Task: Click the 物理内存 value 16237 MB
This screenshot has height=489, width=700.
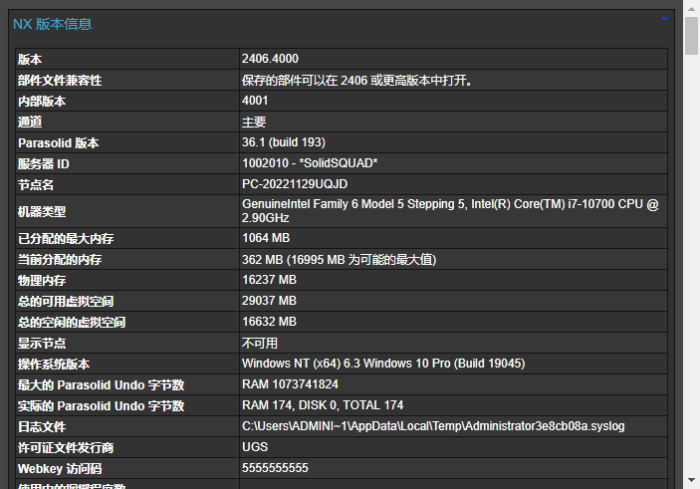Action: 269,280
